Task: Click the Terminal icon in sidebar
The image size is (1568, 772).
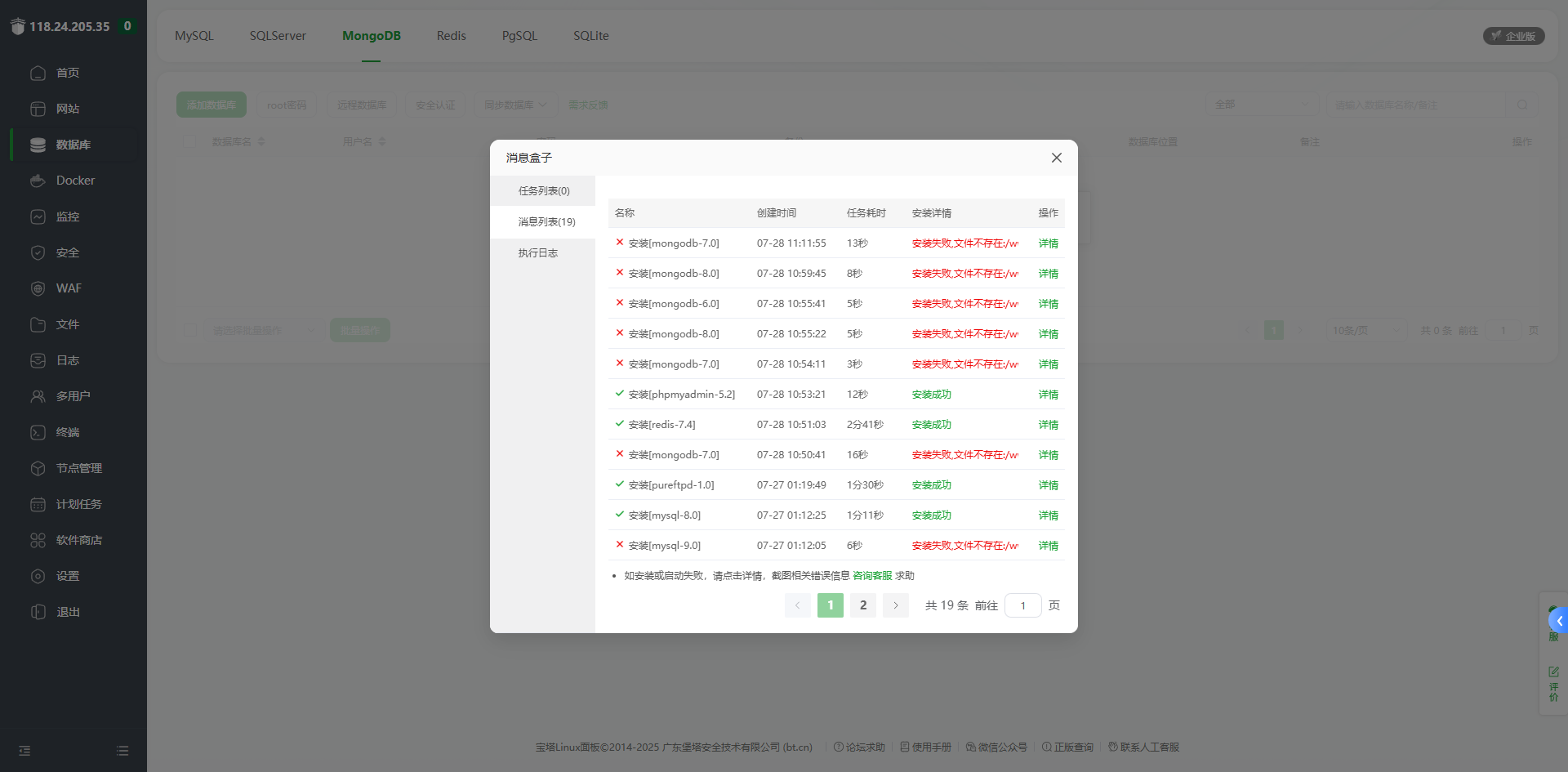Action: click(x=38, y=432)
